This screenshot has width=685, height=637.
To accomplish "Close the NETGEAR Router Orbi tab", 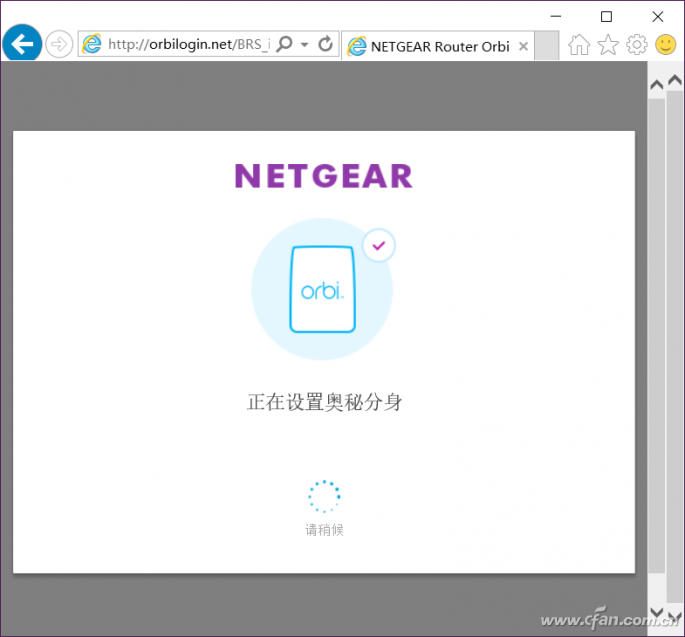I will coord(523,46).
